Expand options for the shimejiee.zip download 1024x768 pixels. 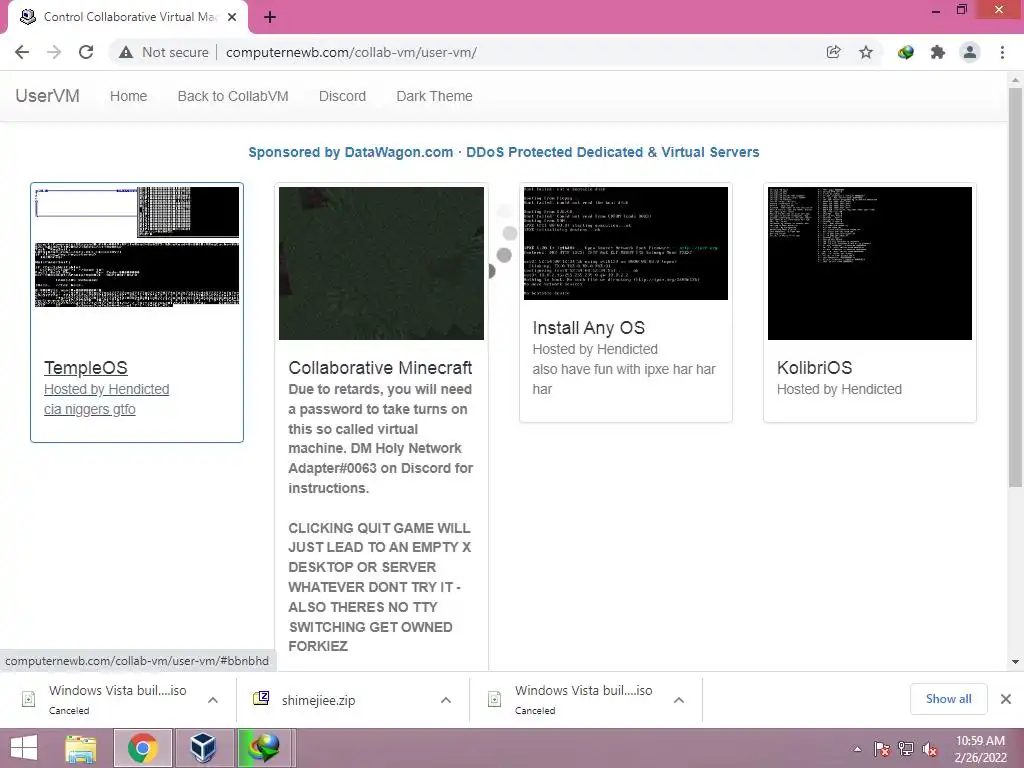tap(446, 700)
